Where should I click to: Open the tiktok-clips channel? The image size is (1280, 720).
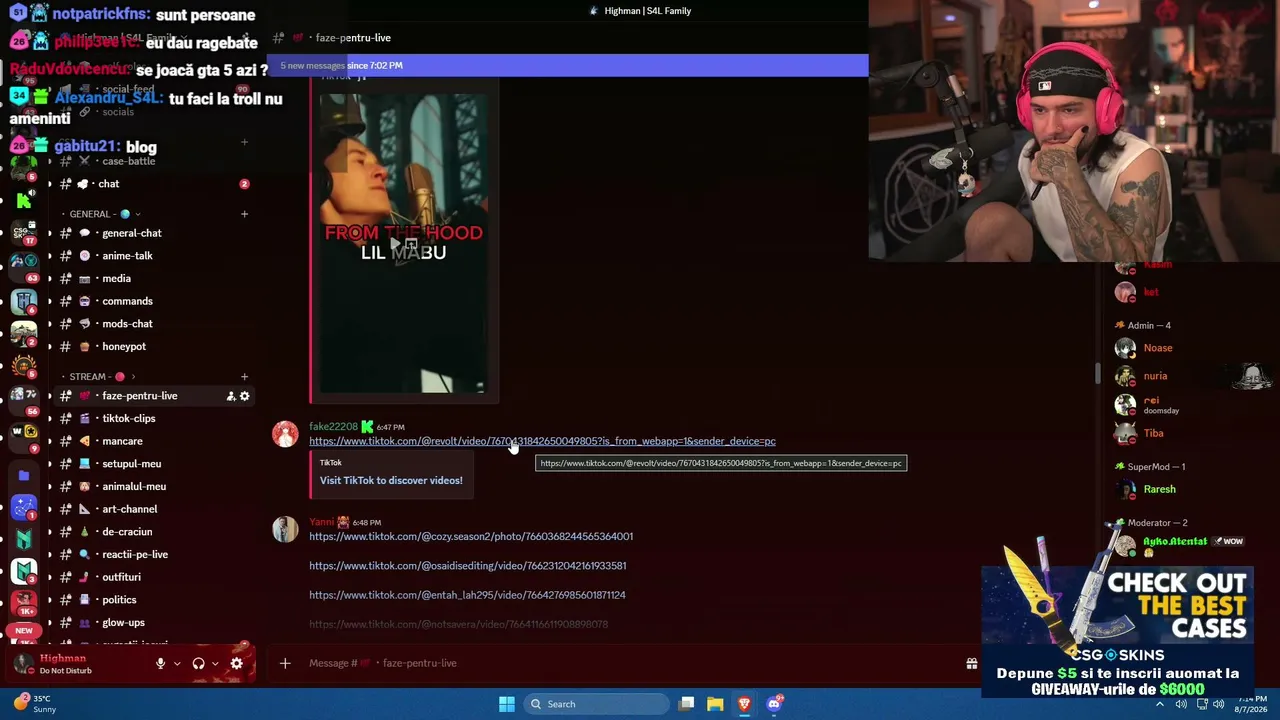(x=150, y=418)
